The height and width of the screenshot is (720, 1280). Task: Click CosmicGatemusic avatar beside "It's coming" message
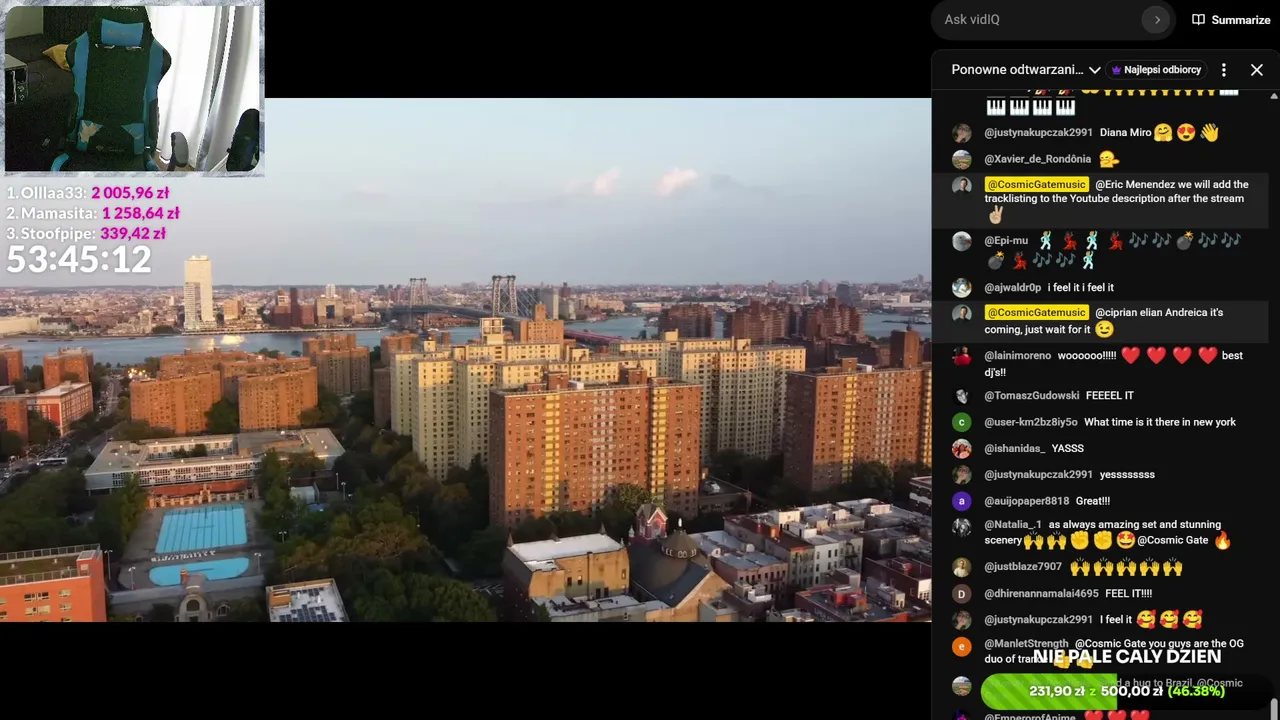tap(961, 314)
